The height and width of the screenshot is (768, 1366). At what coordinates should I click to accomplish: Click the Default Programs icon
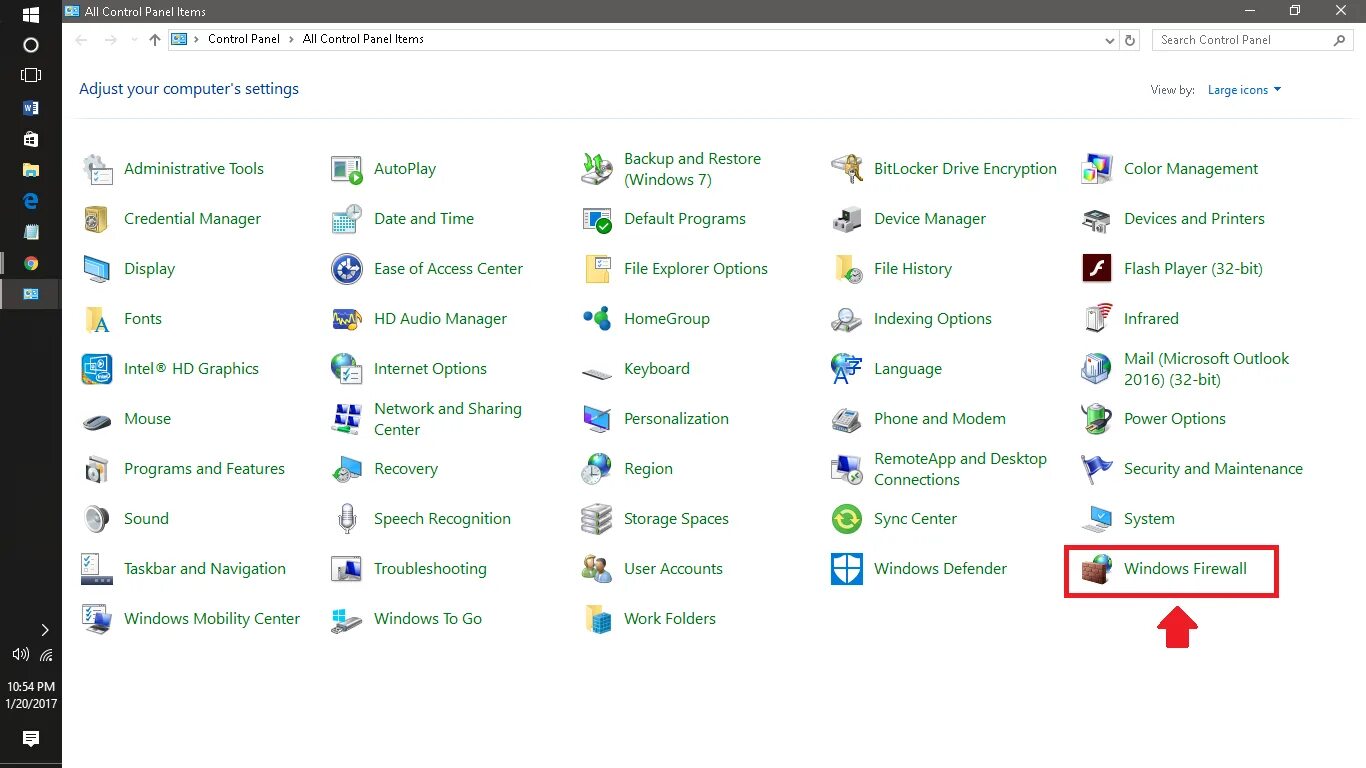[x=597, y=219]
